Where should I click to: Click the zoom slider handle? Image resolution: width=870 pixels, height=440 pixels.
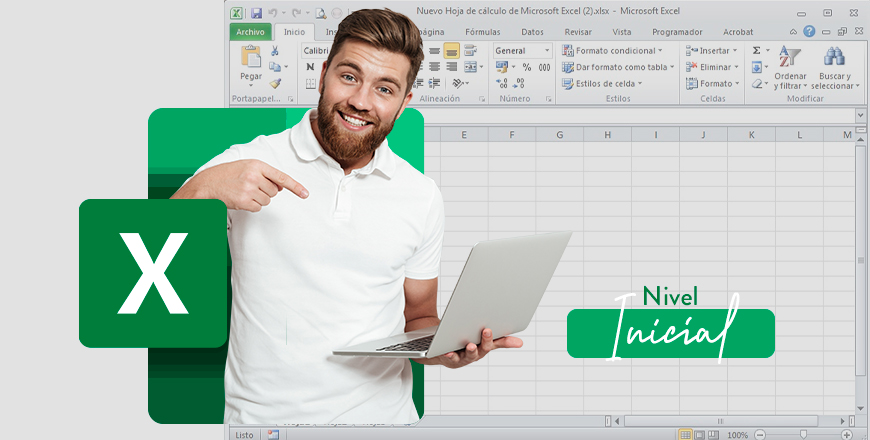[x=803, y=435]
